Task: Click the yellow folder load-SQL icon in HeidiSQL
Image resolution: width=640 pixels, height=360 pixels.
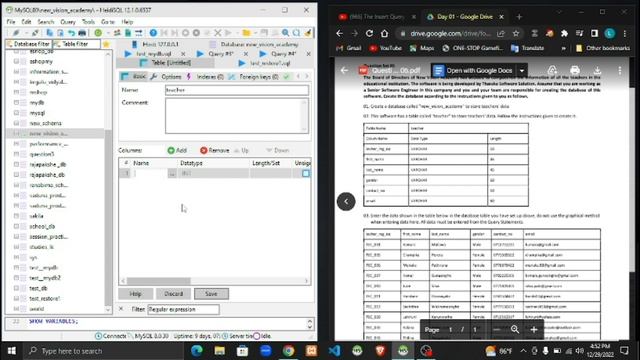Action: (x=246, y=33)
